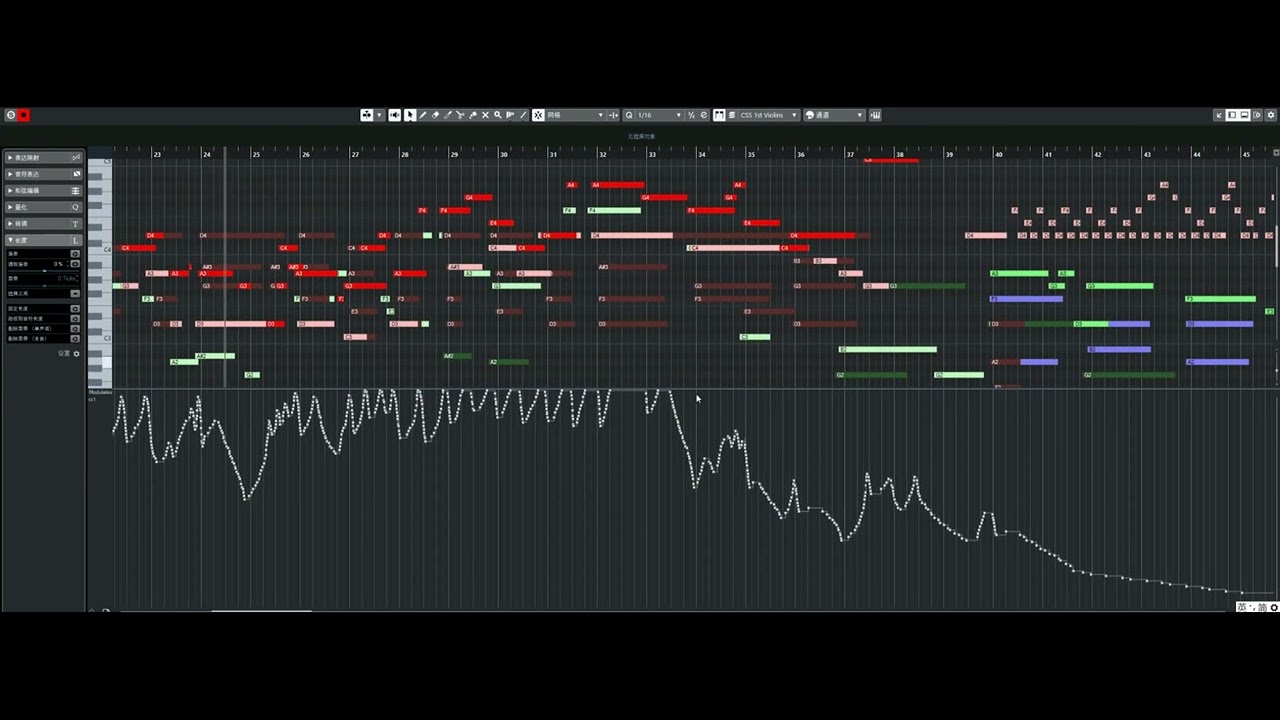Select the Glue tool
The width and height of the screenshot is (1280, 720).
[x=473, y=115]
